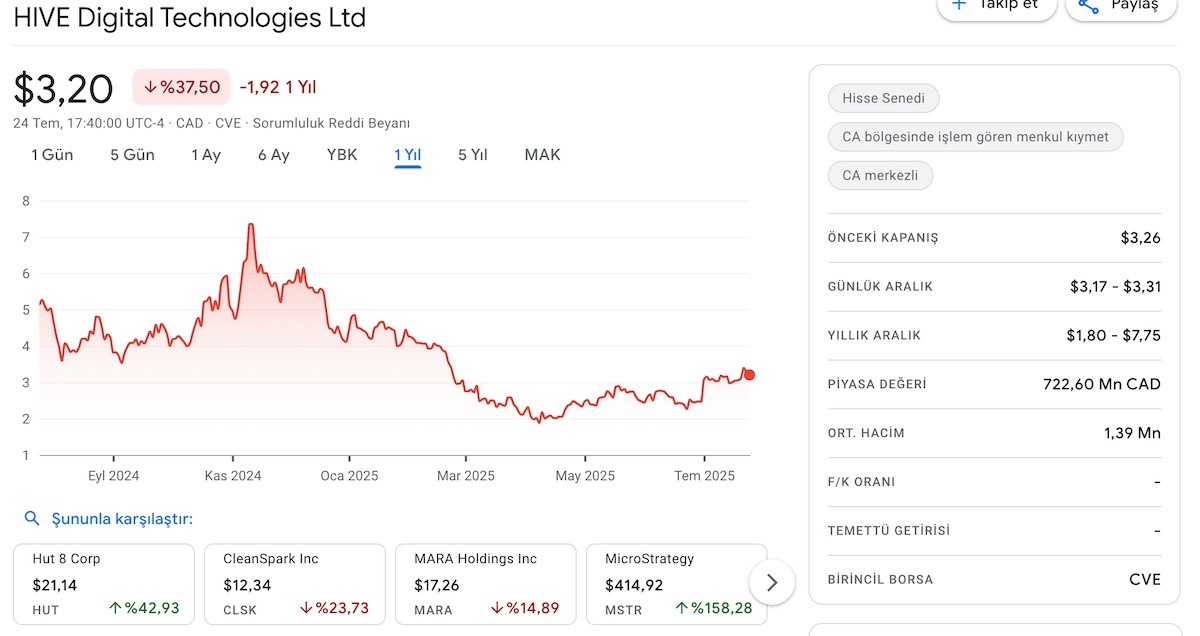The height and width of the screenshot is (636, 1200).
Task: Switch chart to 5 Yıl range
Action: click(472, 155)
